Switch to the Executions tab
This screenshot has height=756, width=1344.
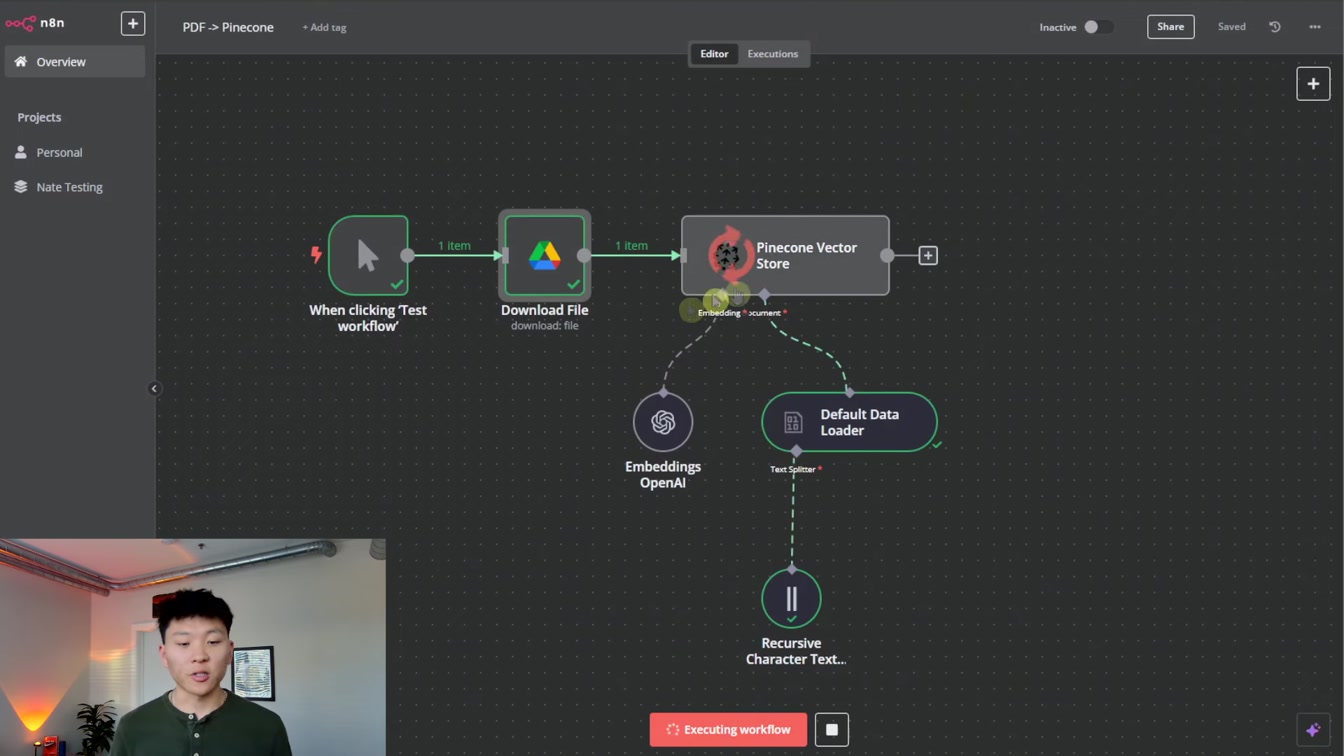pos(773,54)
